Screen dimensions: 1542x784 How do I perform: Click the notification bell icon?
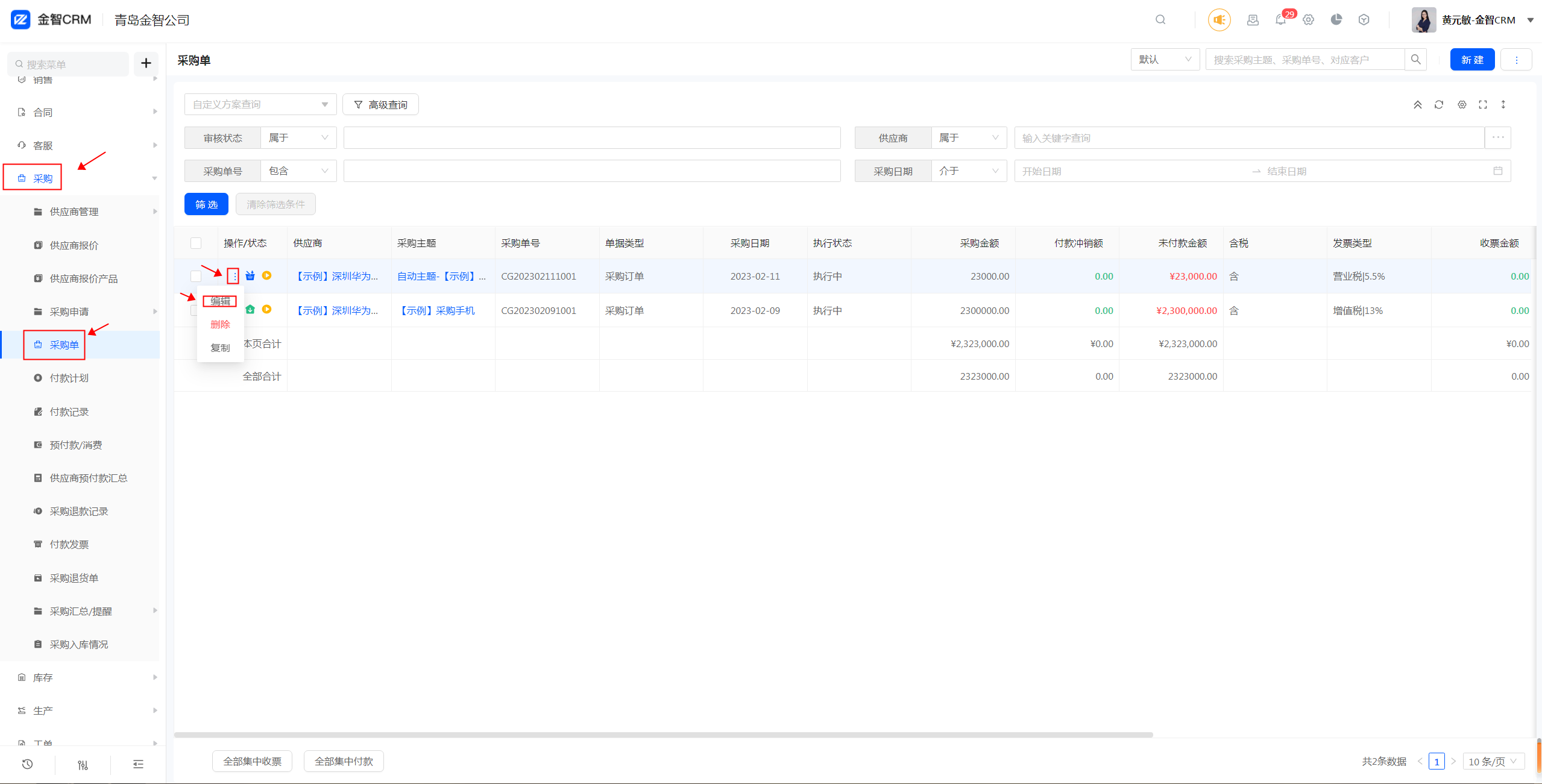1280,20
